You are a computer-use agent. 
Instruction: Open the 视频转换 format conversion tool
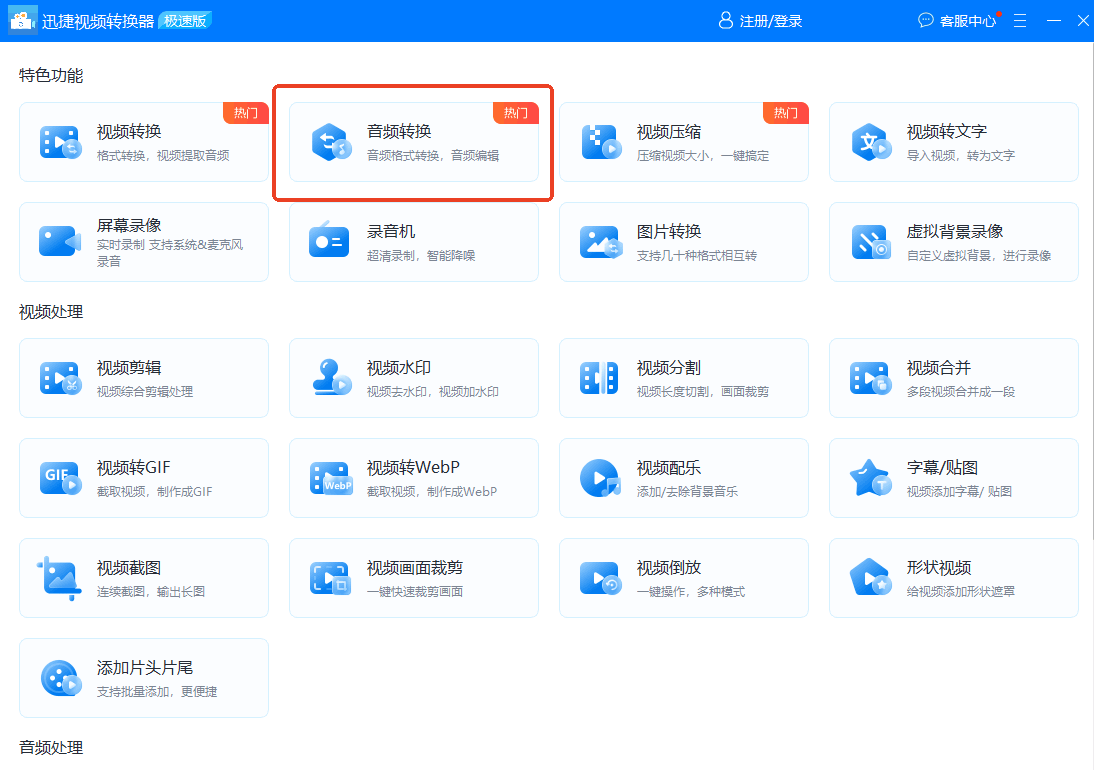pos(144,141)
